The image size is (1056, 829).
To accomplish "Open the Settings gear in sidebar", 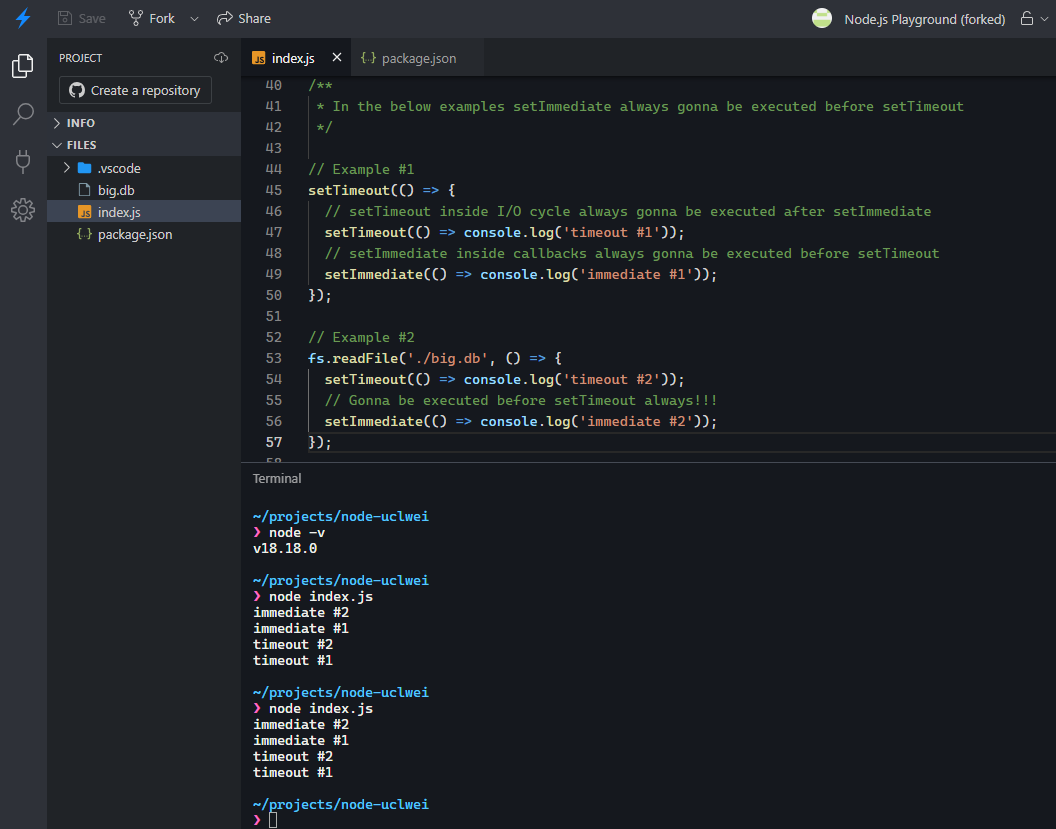I will [23, 210].
